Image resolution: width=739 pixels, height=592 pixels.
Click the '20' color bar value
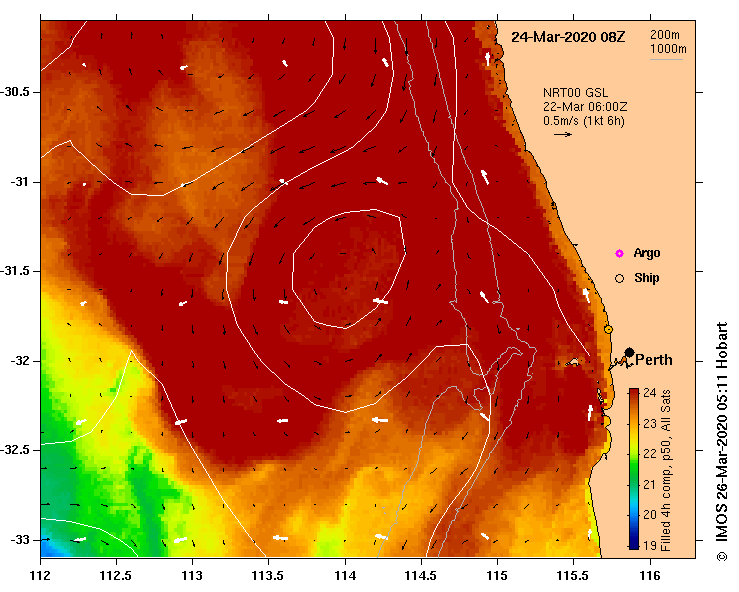coord(649,515)
